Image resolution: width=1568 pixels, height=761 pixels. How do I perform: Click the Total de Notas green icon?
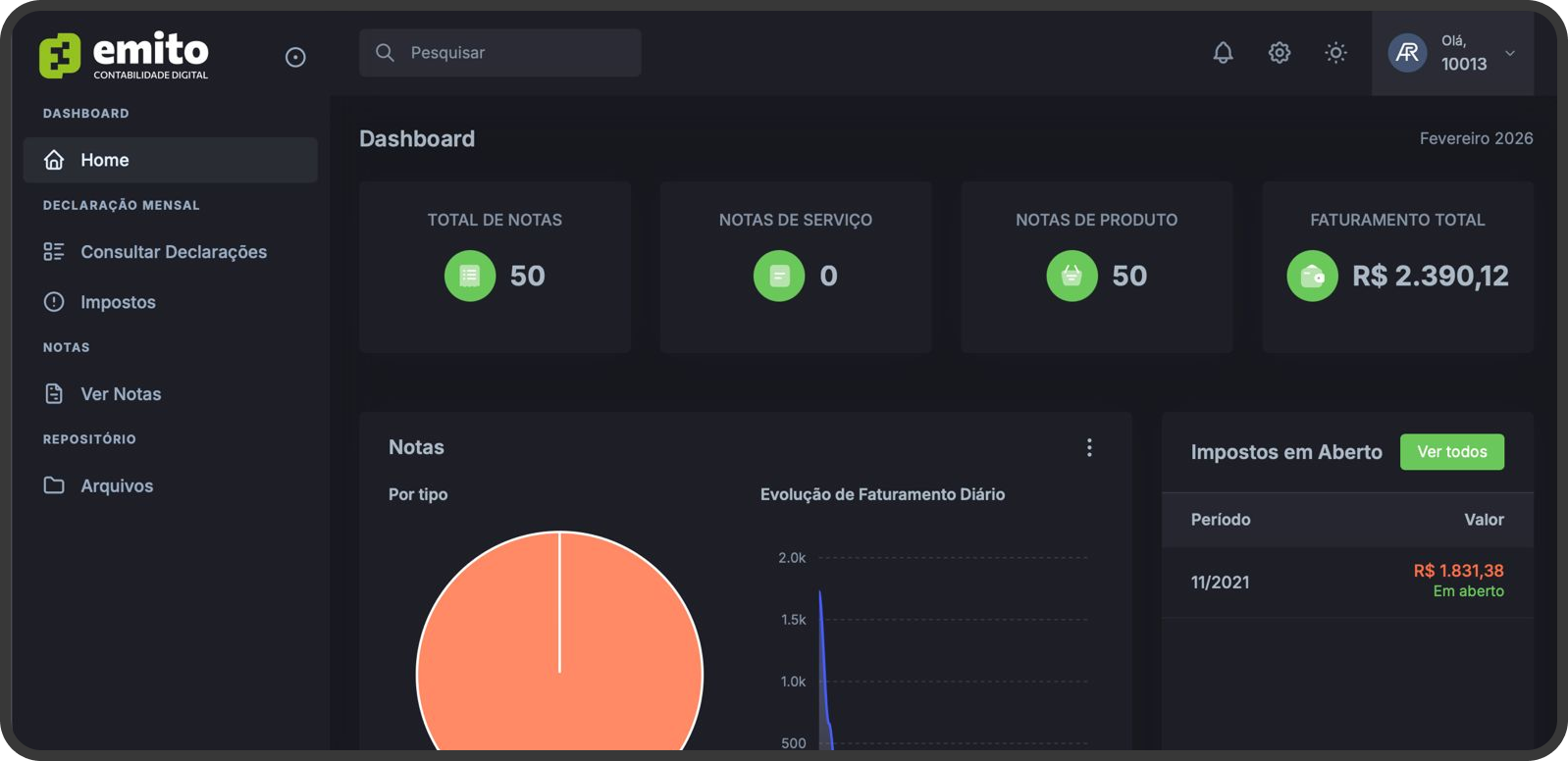pyautogui.click(x=470, y=277)
